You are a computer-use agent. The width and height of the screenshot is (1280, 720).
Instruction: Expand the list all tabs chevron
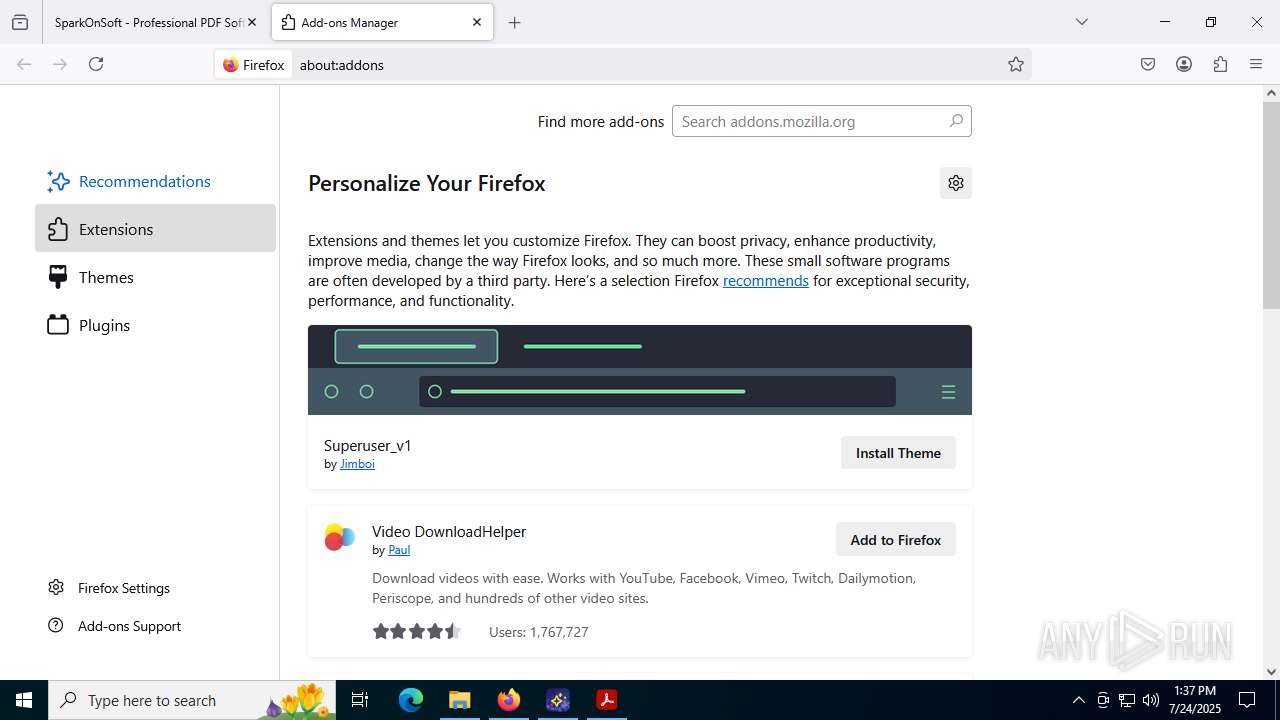coord(1081,22)
